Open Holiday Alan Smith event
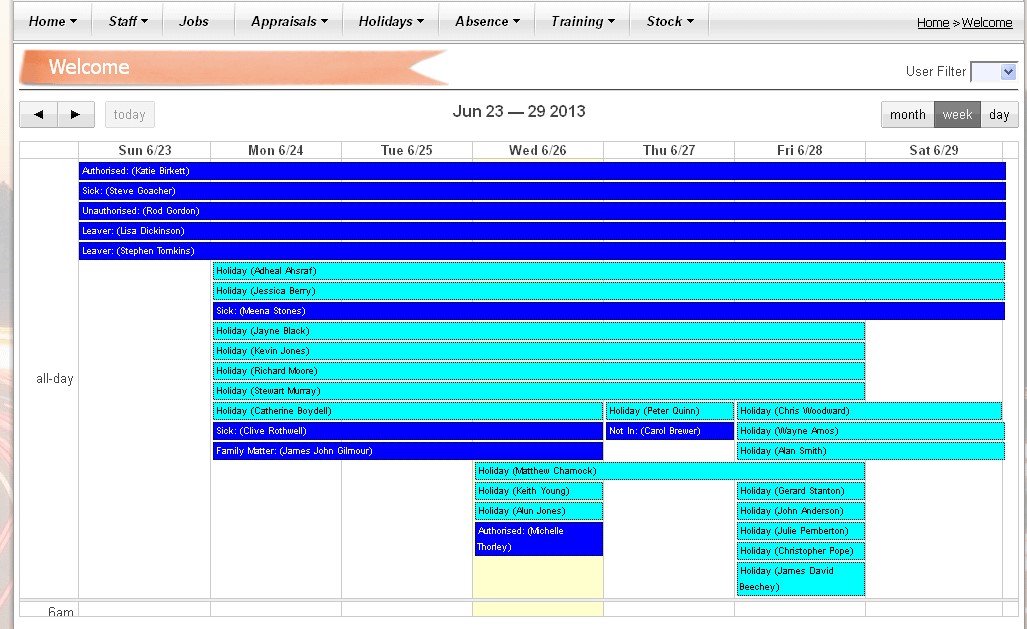The height and width of the screenshot is (629, 1027). point(871,451)
